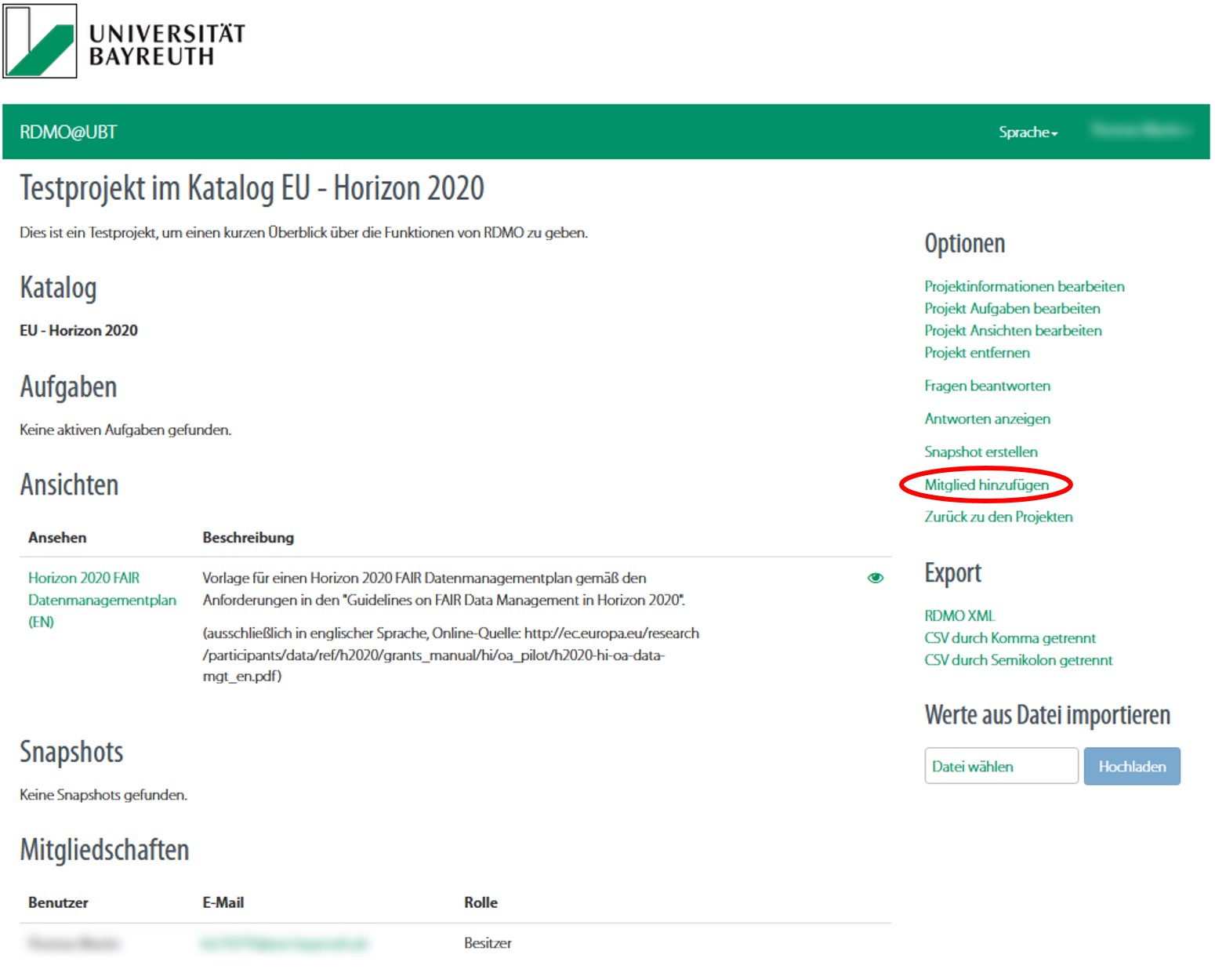Click the project title Testprojekt heading
Image resolution: width=1215 pixels, height=980 pixels.
point(252,188)
